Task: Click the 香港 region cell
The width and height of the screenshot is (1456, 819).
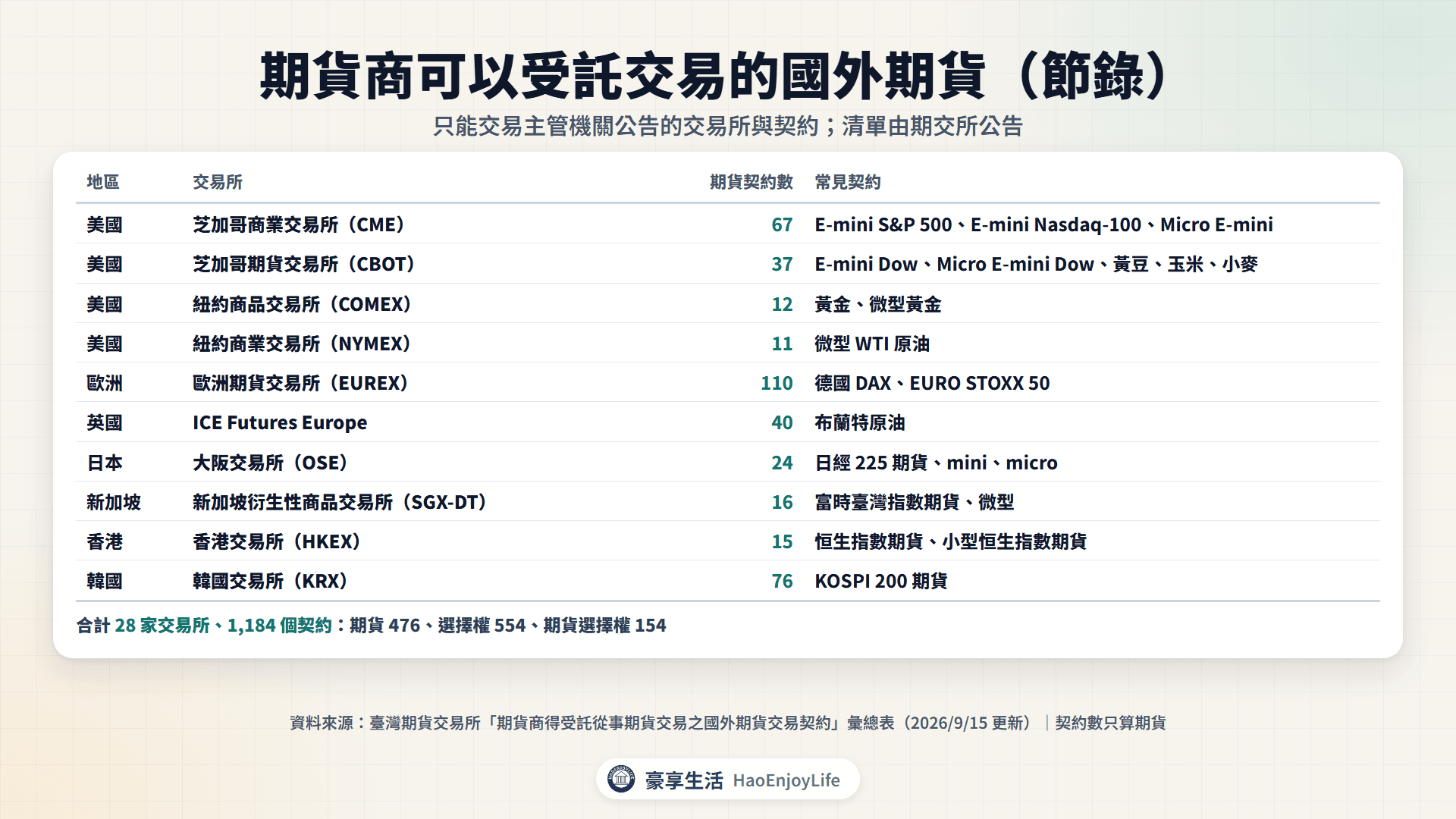Action: point(105,541)
